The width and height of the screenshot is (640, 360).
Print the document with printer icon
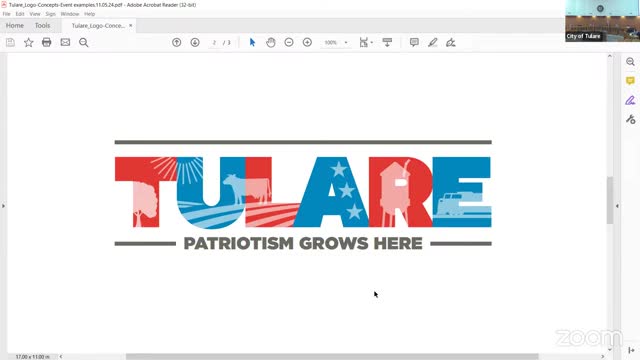coord(47,42)
